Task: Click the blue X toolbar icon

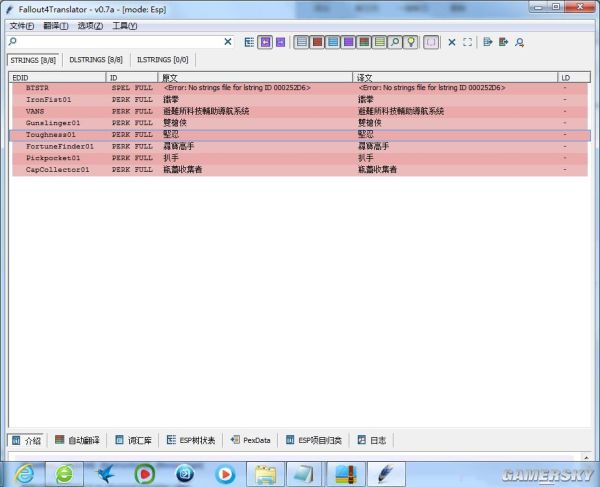Action: [452, 42]
